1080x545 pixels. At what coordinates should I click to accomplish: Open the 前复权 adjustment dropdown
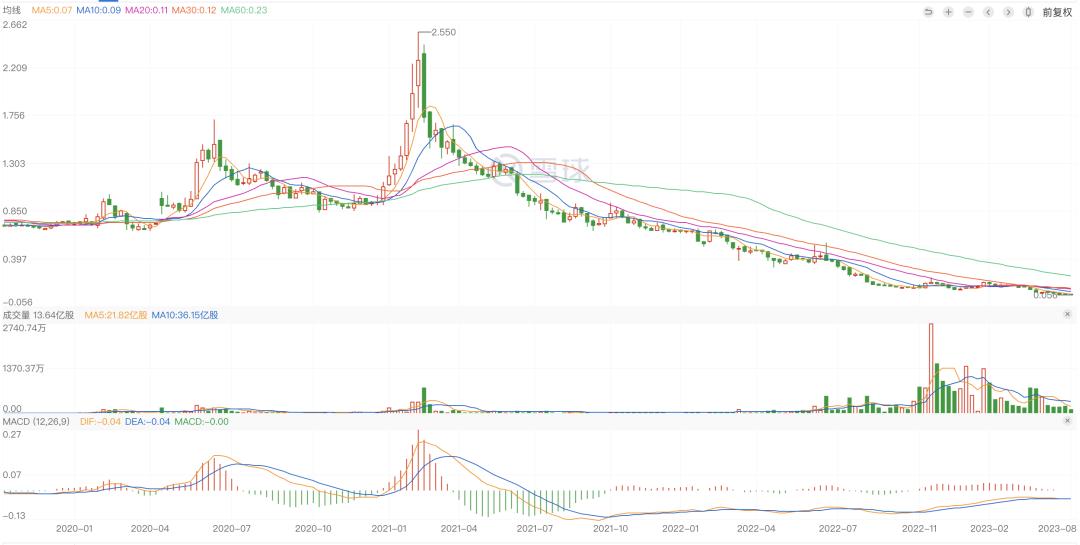(1057, 12)
